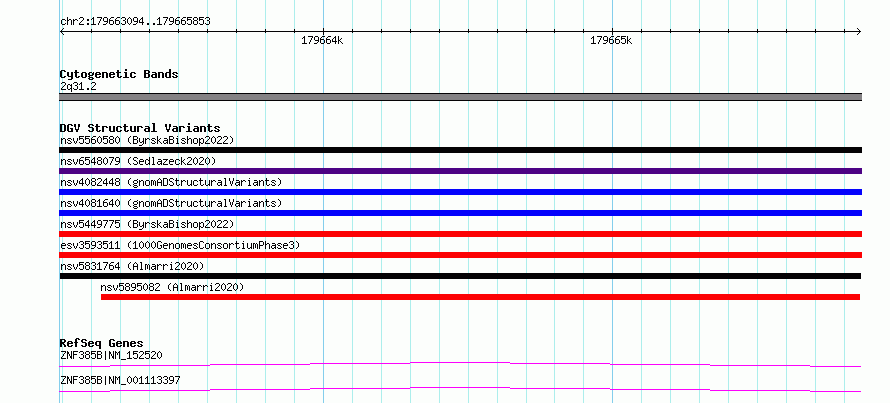
Task: Select the red nsv5449775 variant bar
Action: pyautogui.click(x=460, y=234)
